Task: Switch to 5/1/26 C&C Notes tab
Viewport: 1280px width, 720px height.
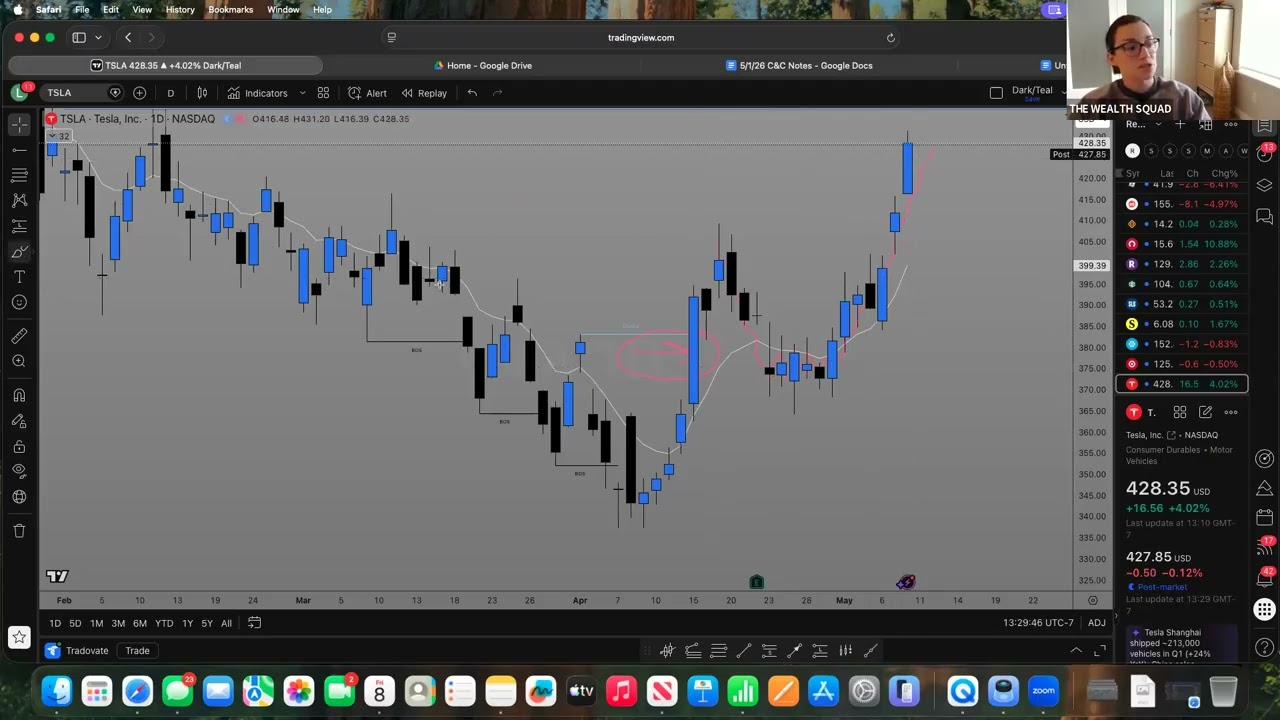Action: tap(798, 66)
